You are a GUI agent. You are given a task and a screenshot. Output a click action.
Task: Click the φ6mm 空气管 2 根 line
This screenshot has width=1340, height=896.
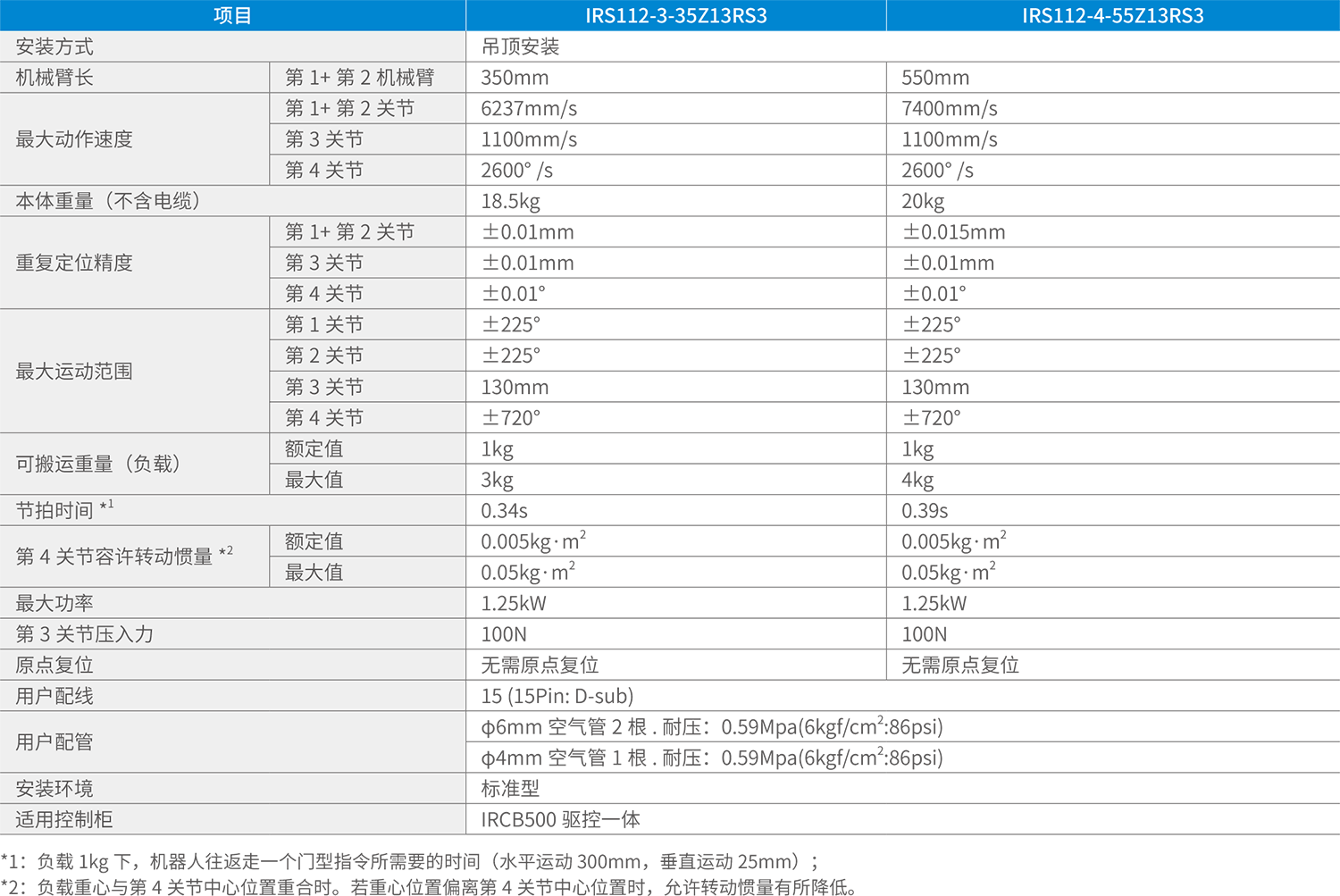tap(712, 726)
